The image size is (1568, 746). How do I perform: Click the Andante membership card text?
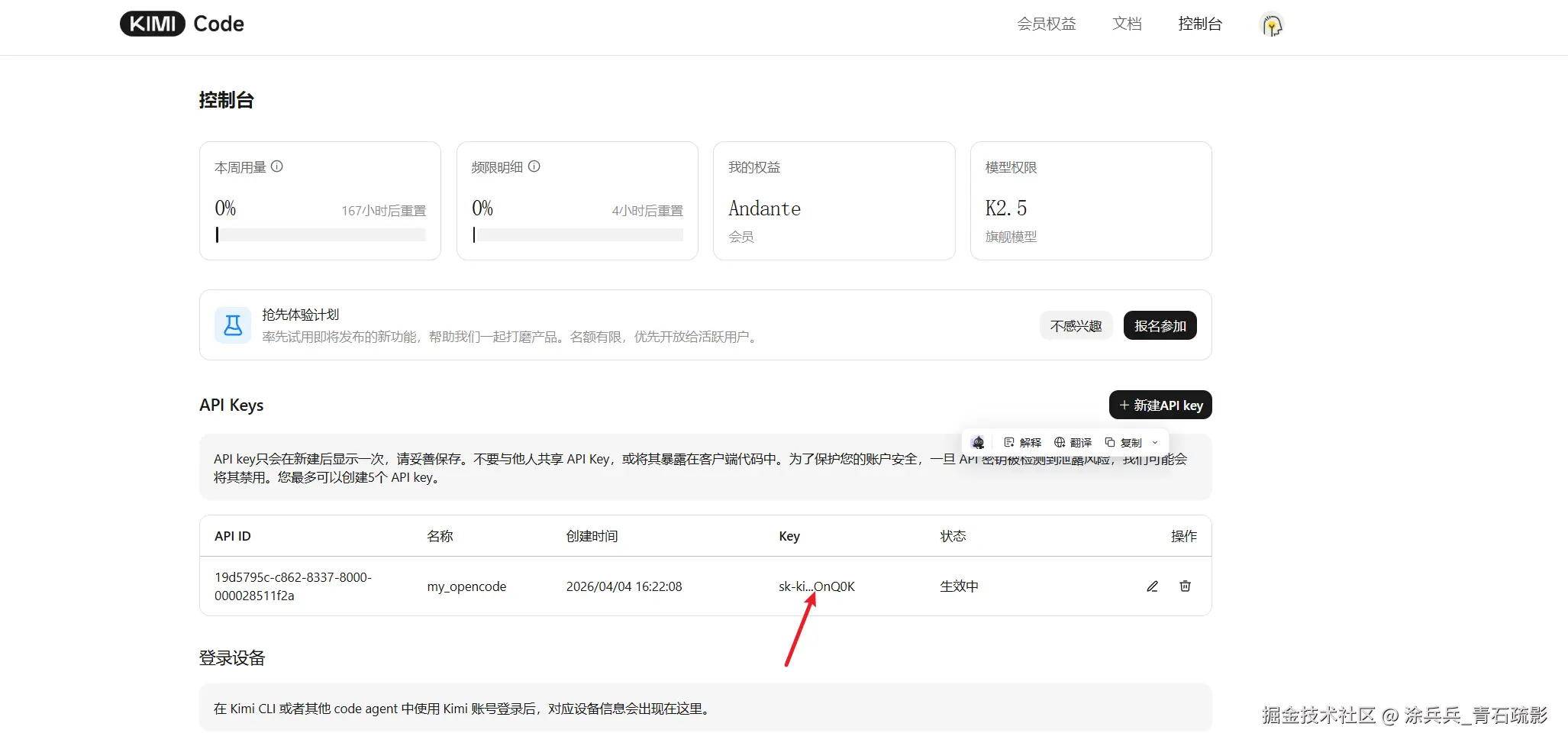pos(765,208)
